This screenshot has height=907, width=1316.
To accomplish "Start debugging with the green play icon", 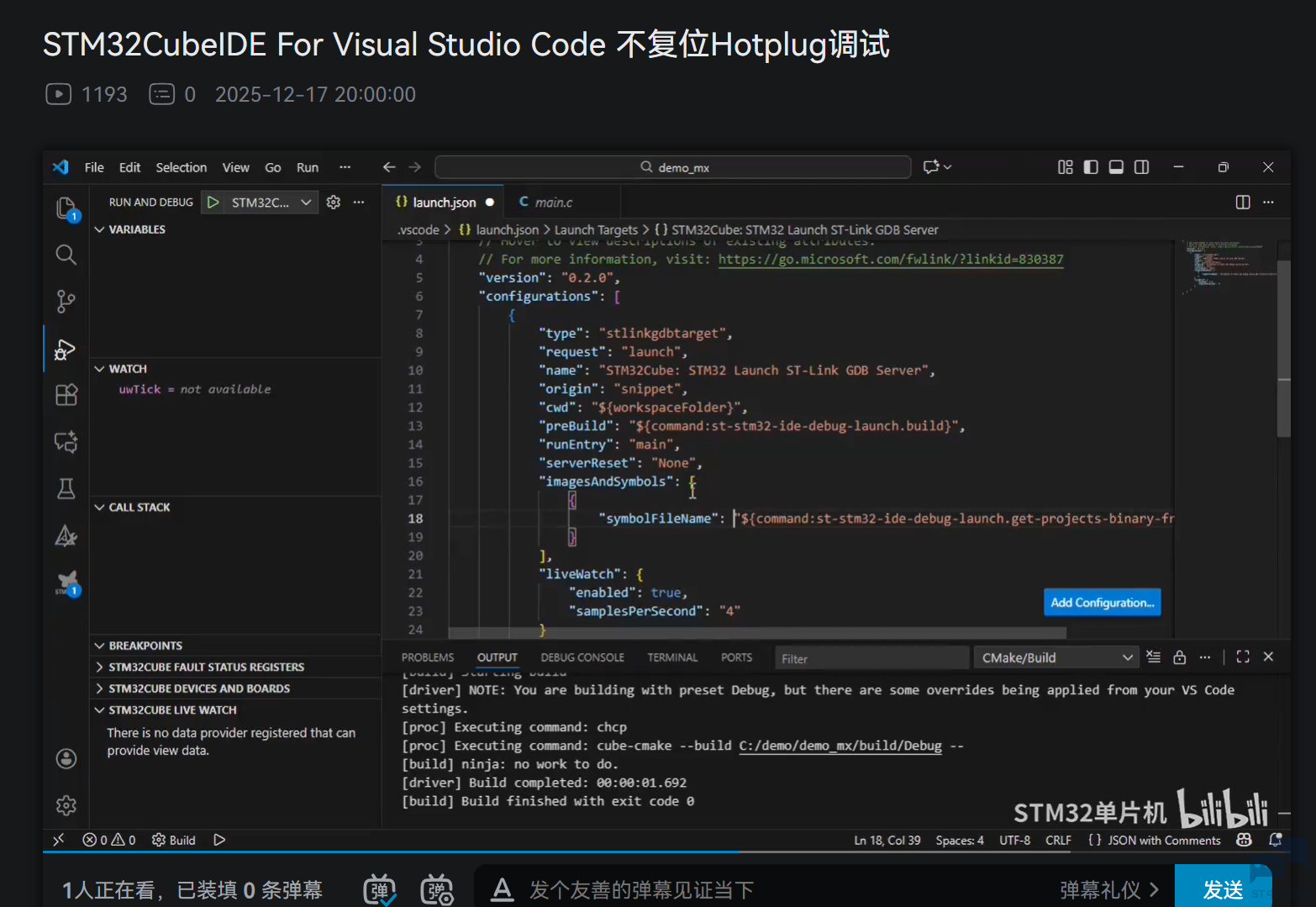I will (213, 203).
